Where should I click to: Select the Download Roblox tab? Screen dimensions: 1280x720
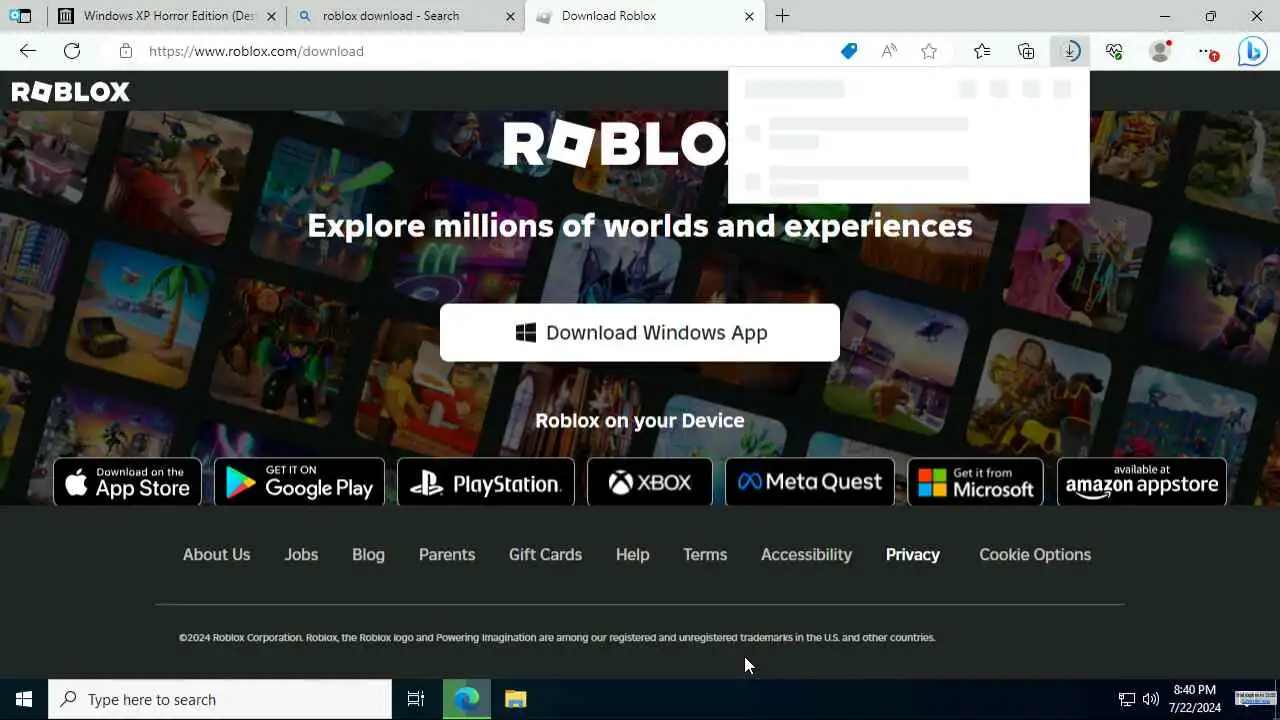645,16
